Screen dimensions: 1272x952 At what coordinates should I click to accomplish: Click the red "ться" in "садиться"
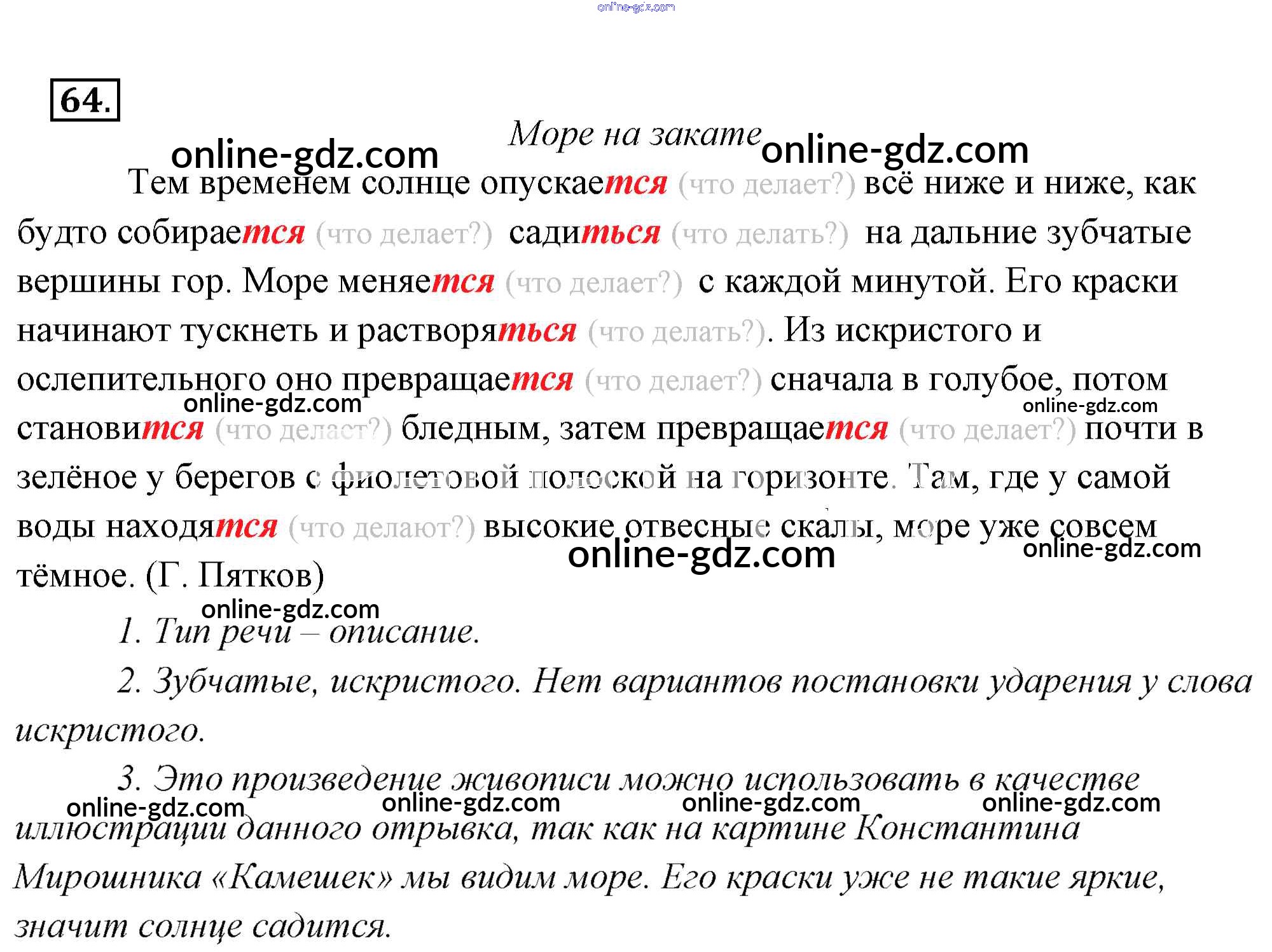pos(621,233)
